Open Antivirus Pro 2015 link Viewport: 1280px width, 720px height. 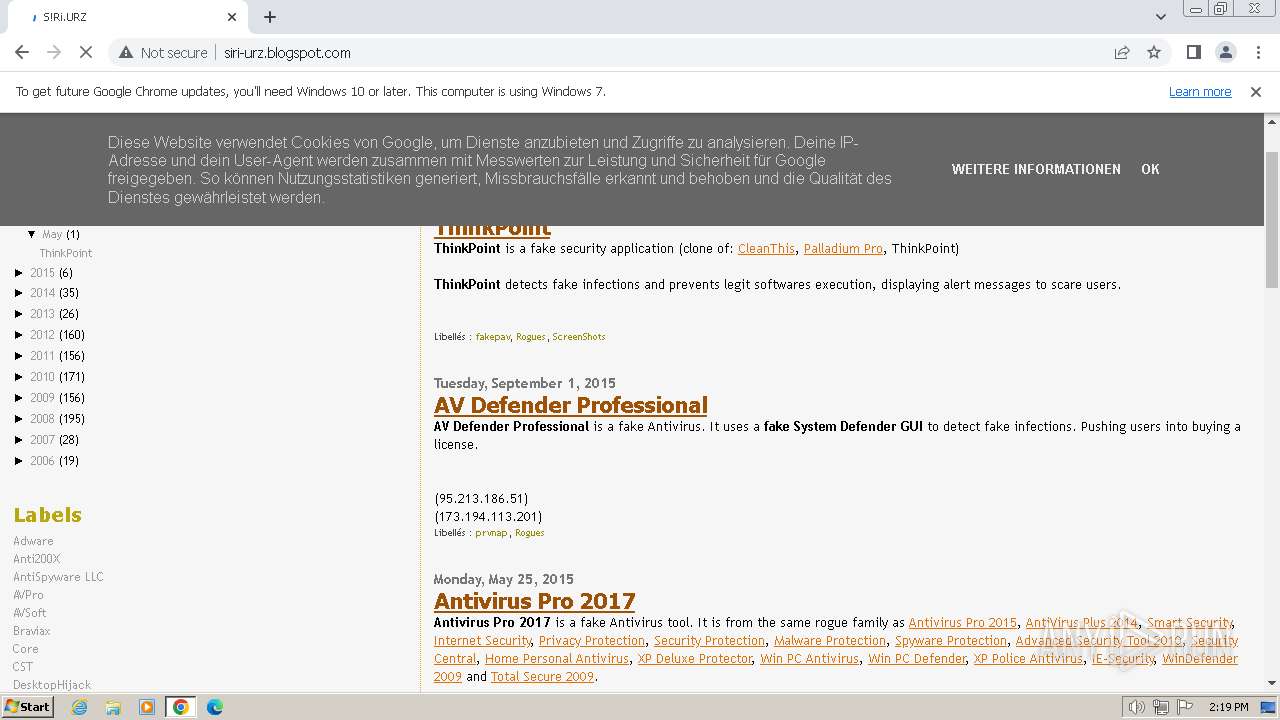[x=962, y=623]
